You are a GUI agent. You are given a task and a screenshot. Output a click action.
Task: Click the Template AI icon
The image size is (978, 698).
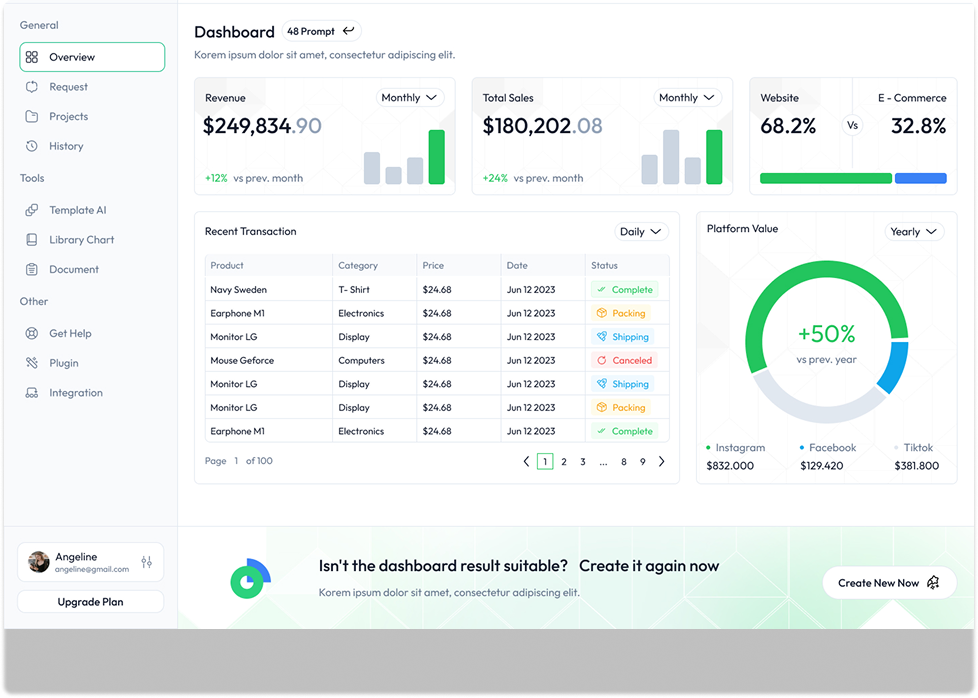(32, 210)
